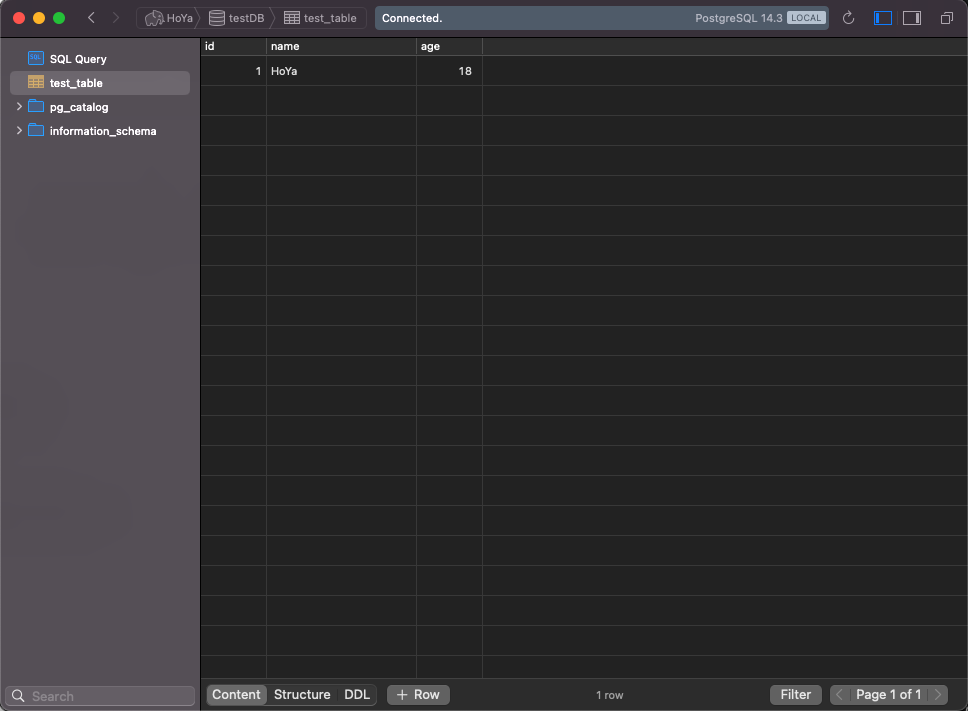
Task: Open the Filter button
Action: (x=796, y=694)
